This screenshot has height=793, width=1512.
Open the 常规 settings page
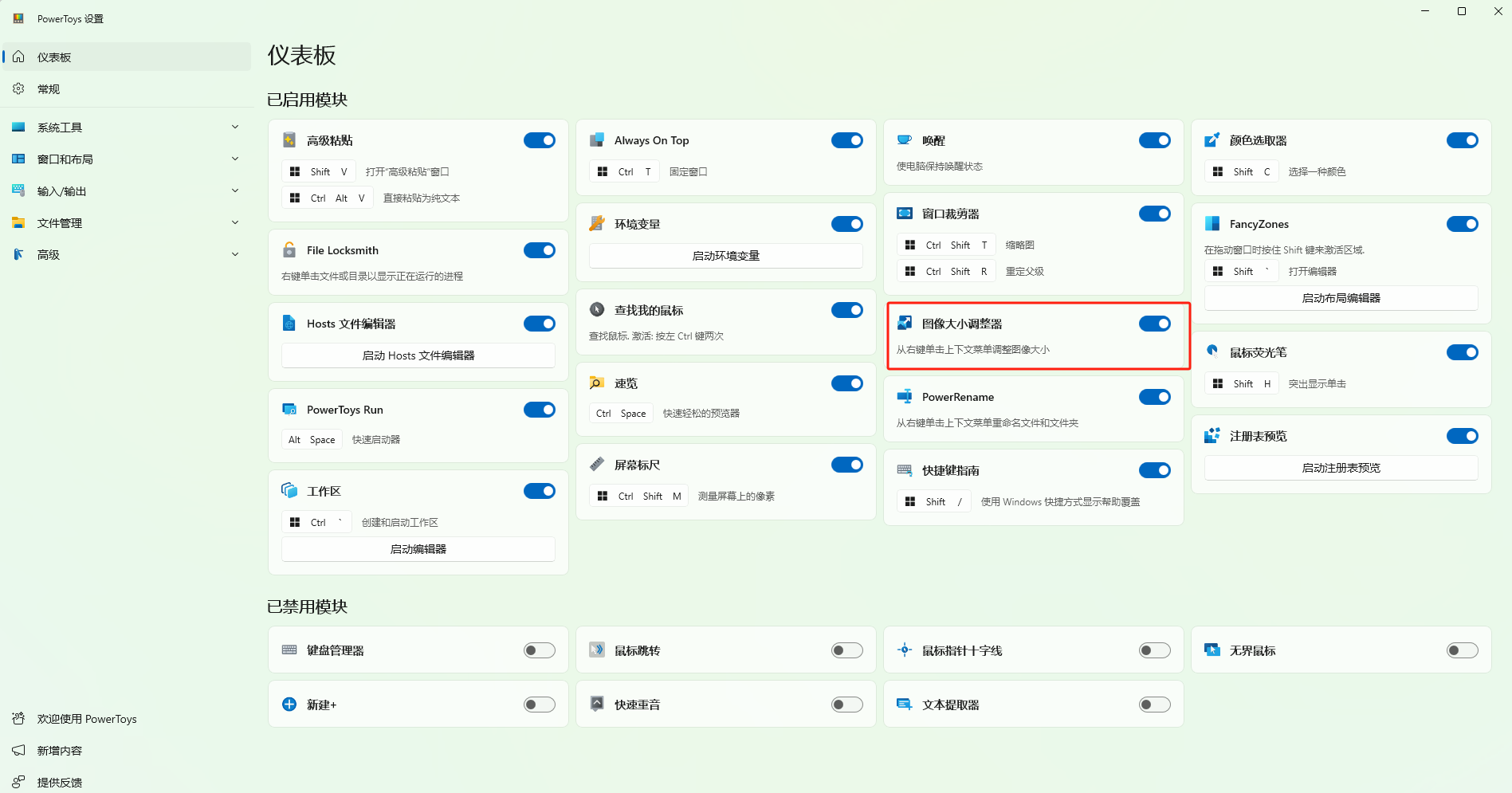click(127, 89)
